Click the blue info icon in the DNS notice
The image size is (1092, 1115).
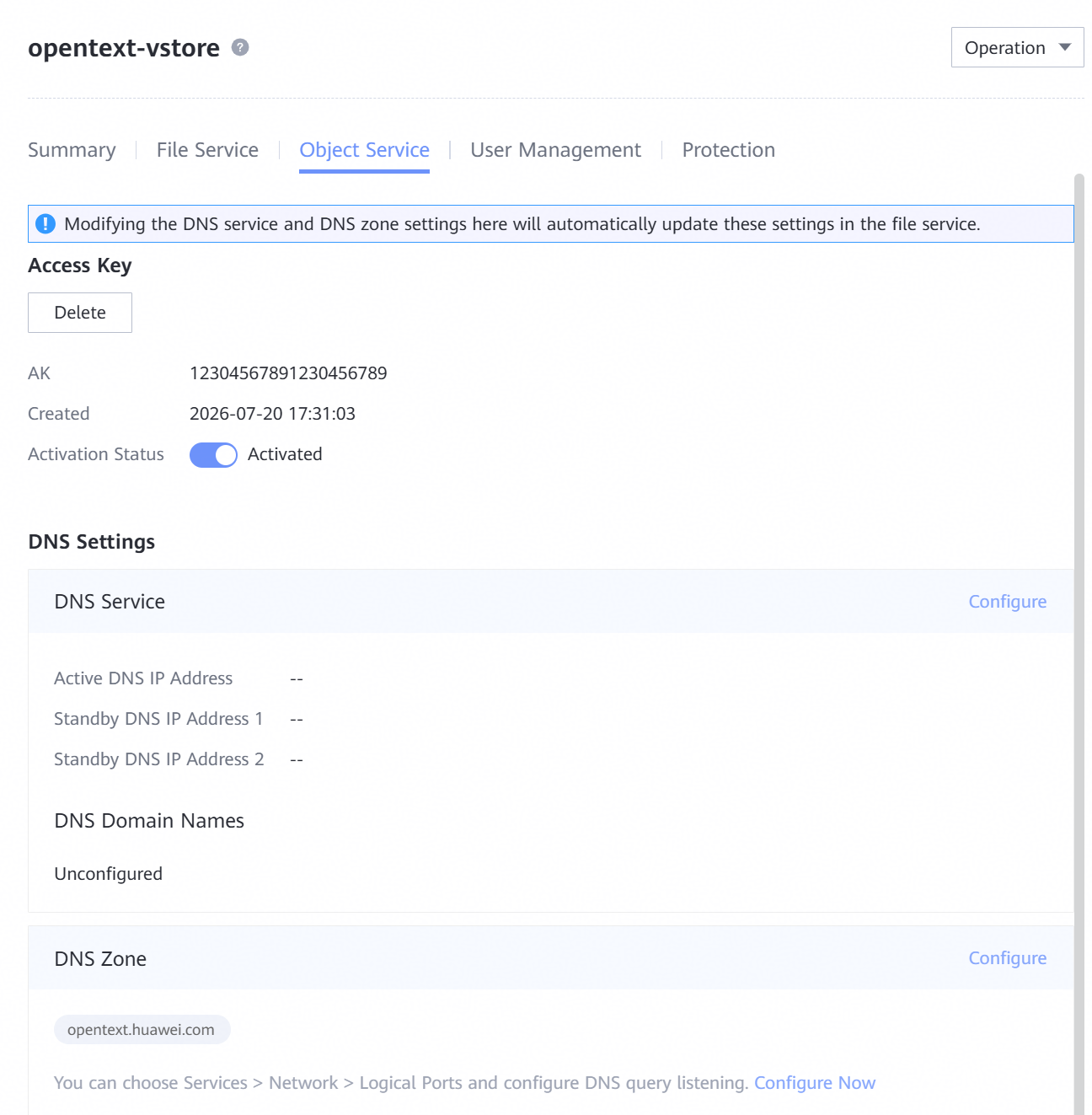tap(45, 224)
